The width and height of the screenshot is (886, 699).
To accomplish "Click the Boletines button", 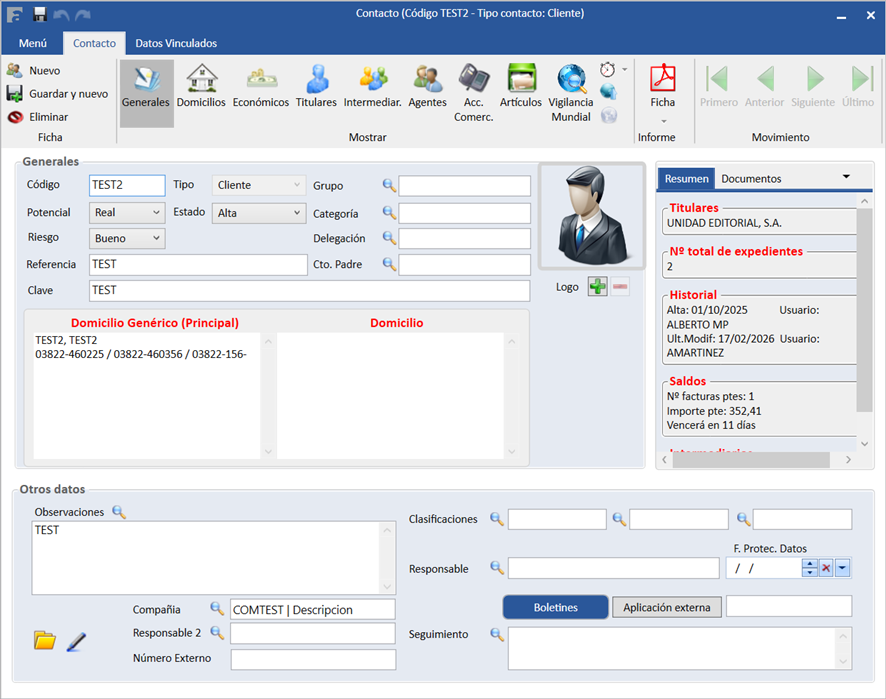I will (555, 607).
